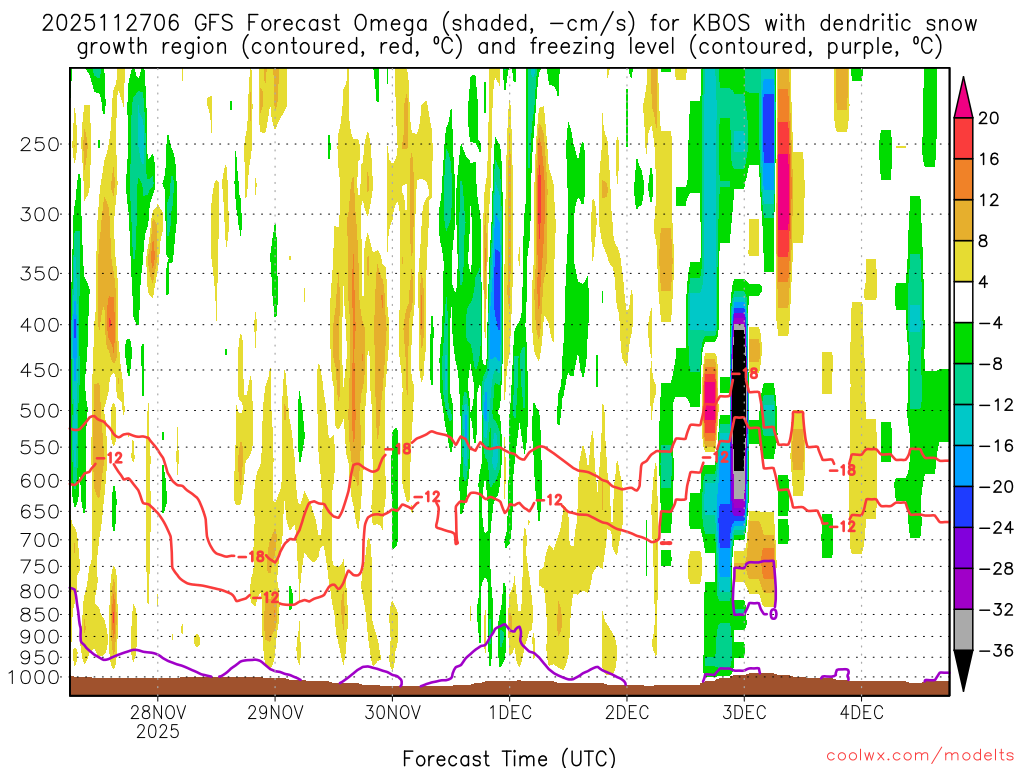
Task: Select the 1DEC date axis label
Action: click(x=510, y=712)
